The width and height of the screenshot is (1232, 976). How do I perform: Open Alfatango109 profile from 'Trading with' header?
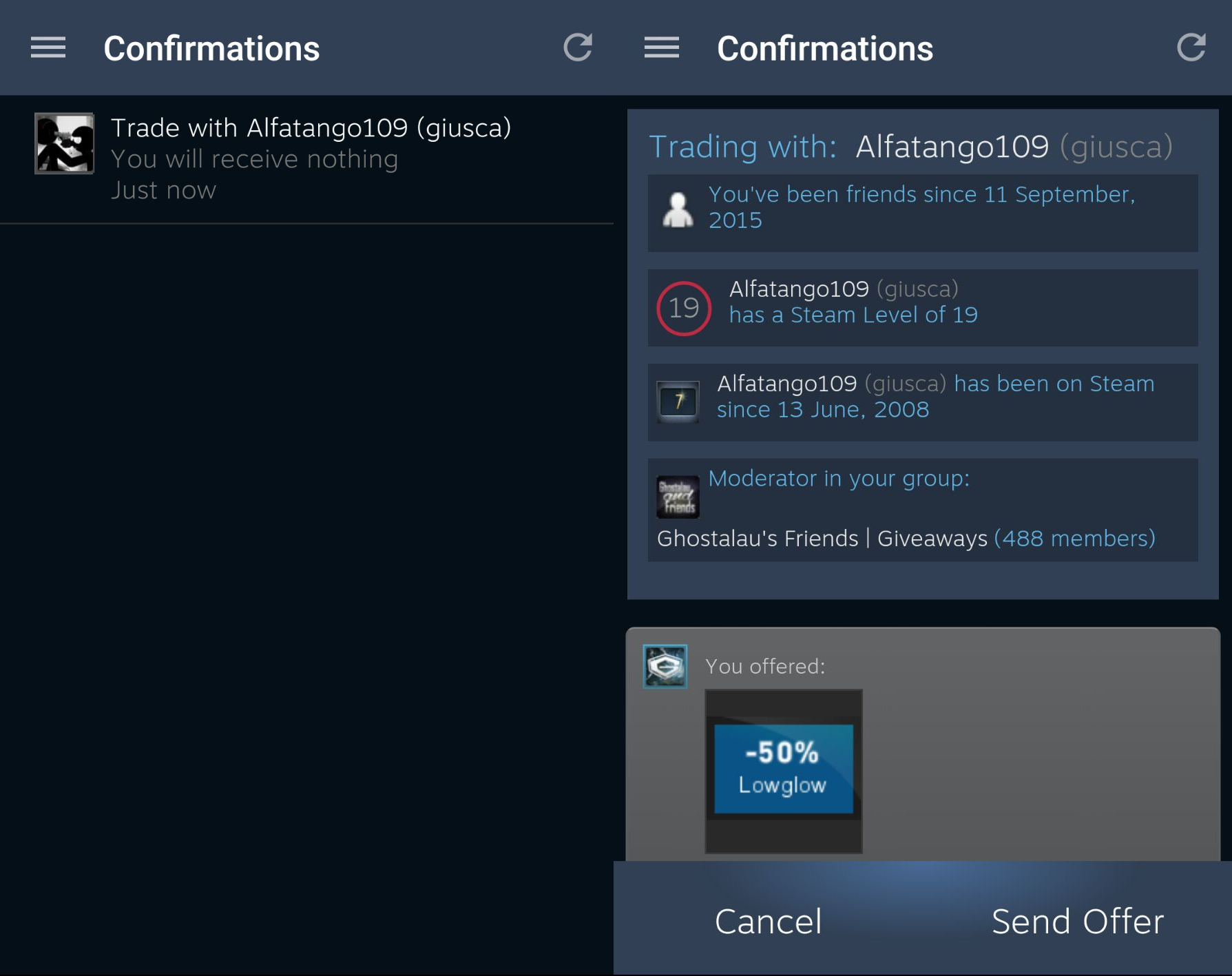click(1014, 147)
